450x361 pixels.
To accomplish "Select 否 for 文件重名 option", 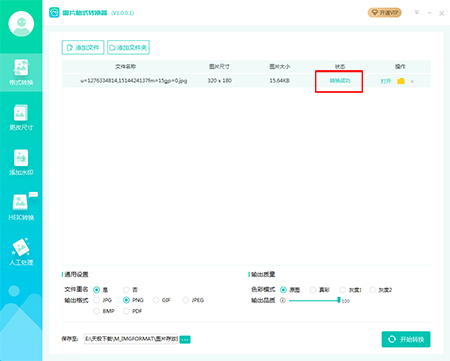I will [x=126, y=289].
